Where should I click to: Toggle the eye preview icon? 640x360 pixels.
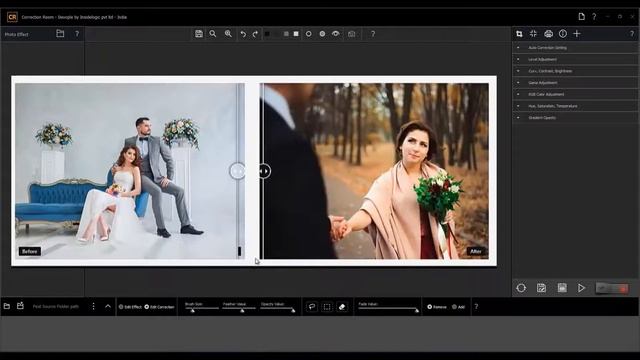[336, 34]
